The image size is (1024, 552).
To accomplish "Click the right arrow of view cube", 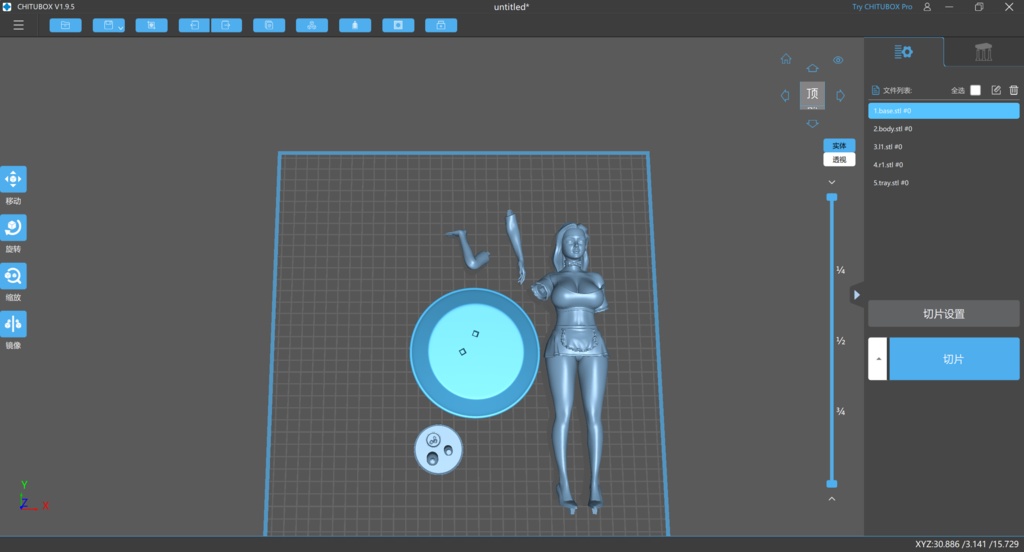I will click(840, 95).
